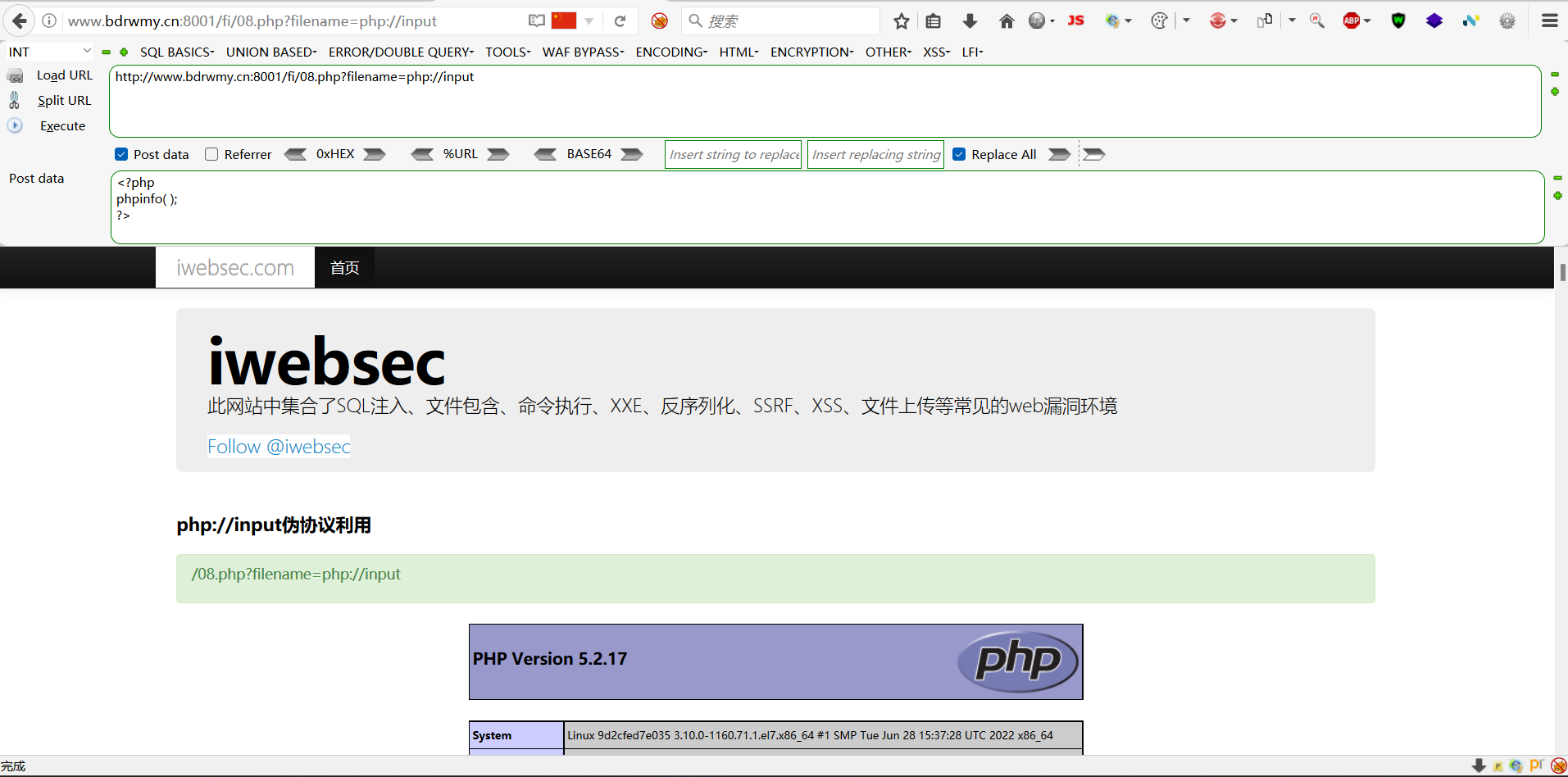The image size is (1568, 777).
Task: Reload the current page
Action: tap(620, 20)
